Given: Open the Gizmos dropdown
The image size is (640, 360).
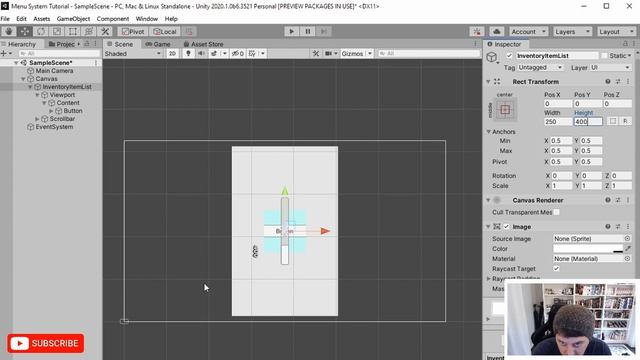Looking at the screenshot, I should coord(356,53).
